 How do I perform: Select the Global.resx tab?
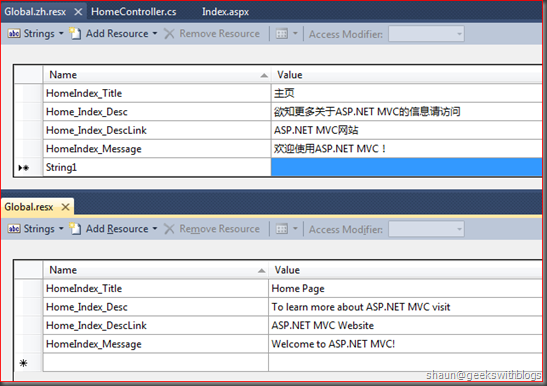[29, 207]
